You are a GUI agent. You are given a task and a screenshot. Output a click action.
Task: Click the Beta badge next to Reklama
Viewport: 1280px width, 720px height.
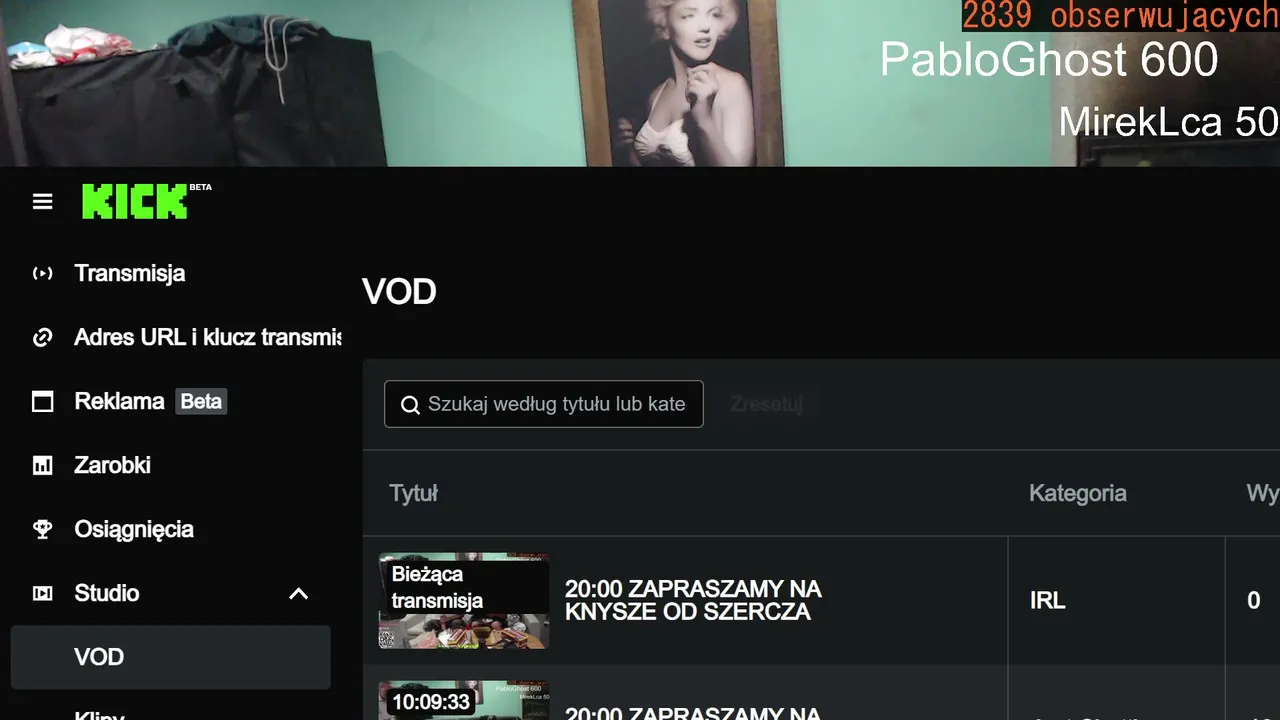(x=201, y=401)
